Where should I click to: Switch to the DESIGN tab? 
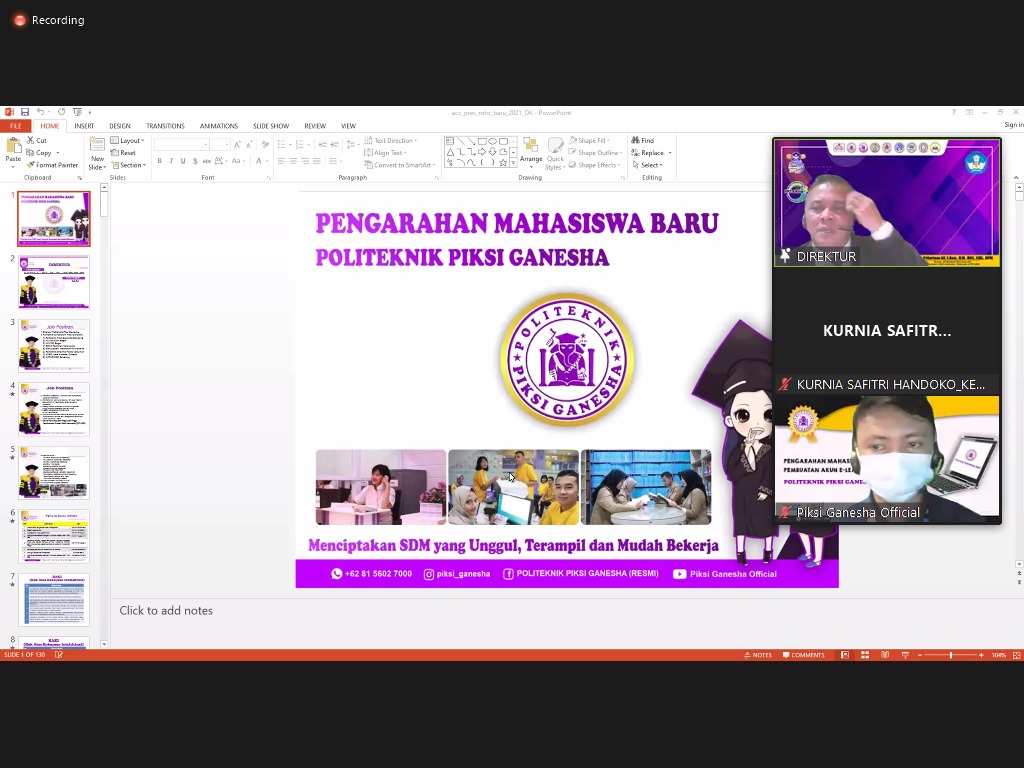pyautogui.click(x=120, y=126)
